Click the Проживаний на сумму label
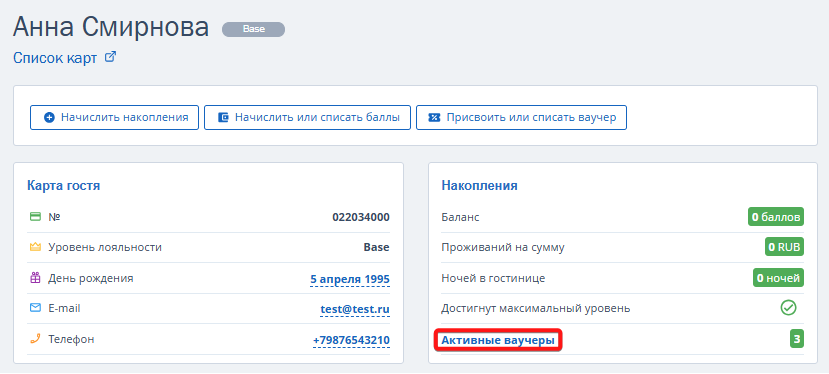This screenshot has height=374, width=829. click(x=503, y=248)
